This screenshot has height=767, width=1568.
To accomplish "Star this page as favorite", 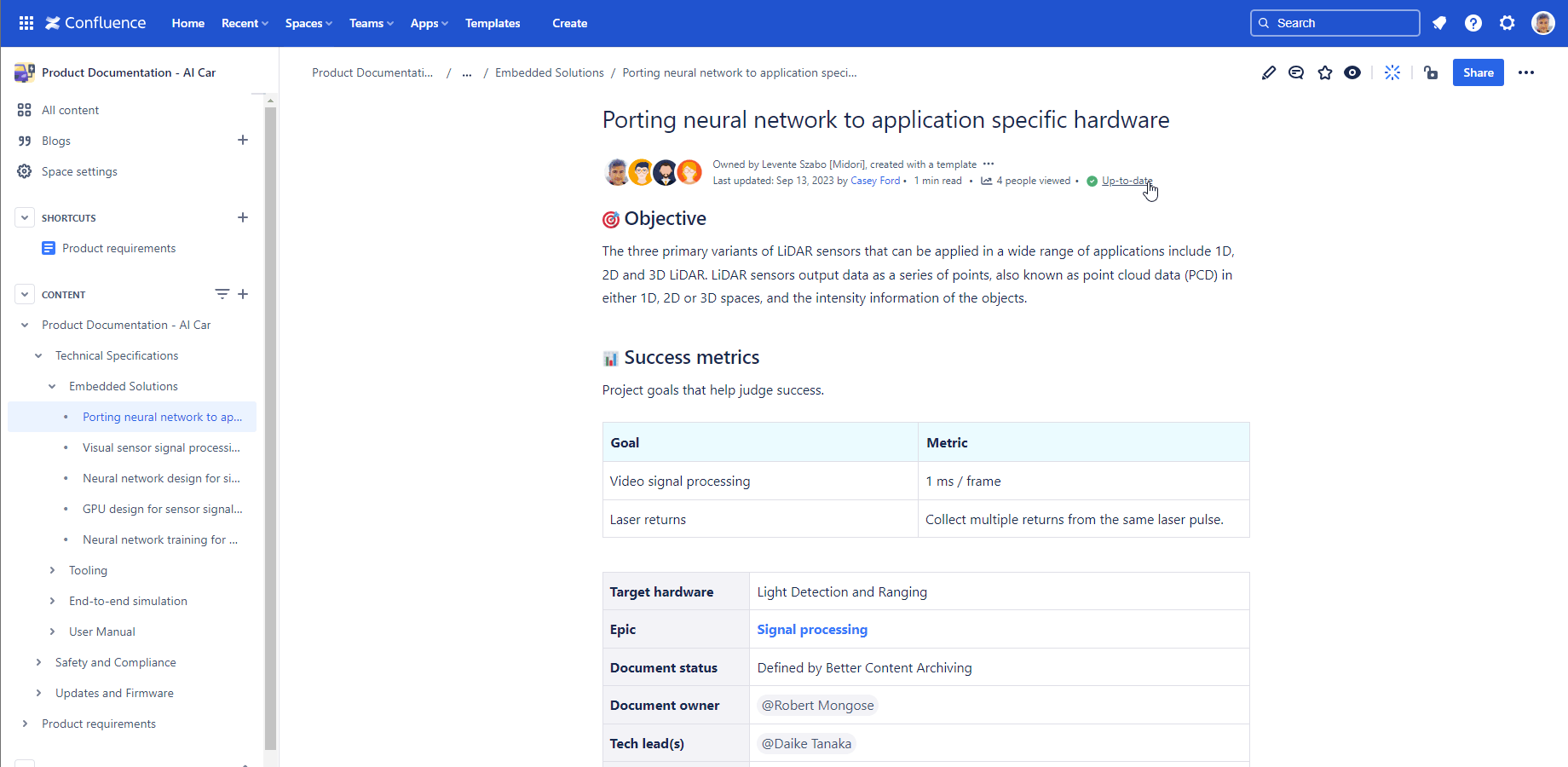I will [1325, 72].
